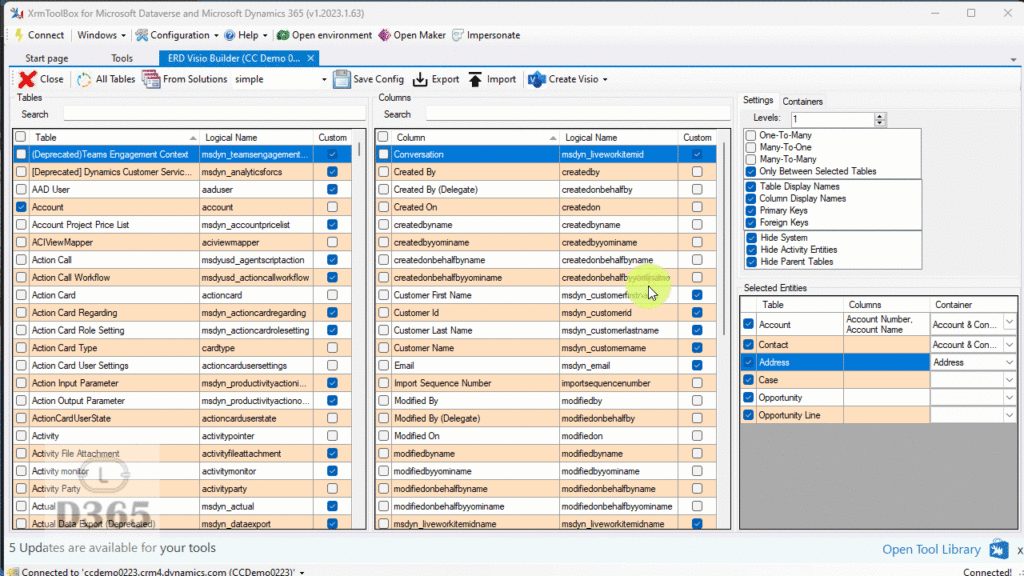Viewport: 1024px width, 576px height.
Task: Increase Levels spinner value
Action: (x=880, y=116)
